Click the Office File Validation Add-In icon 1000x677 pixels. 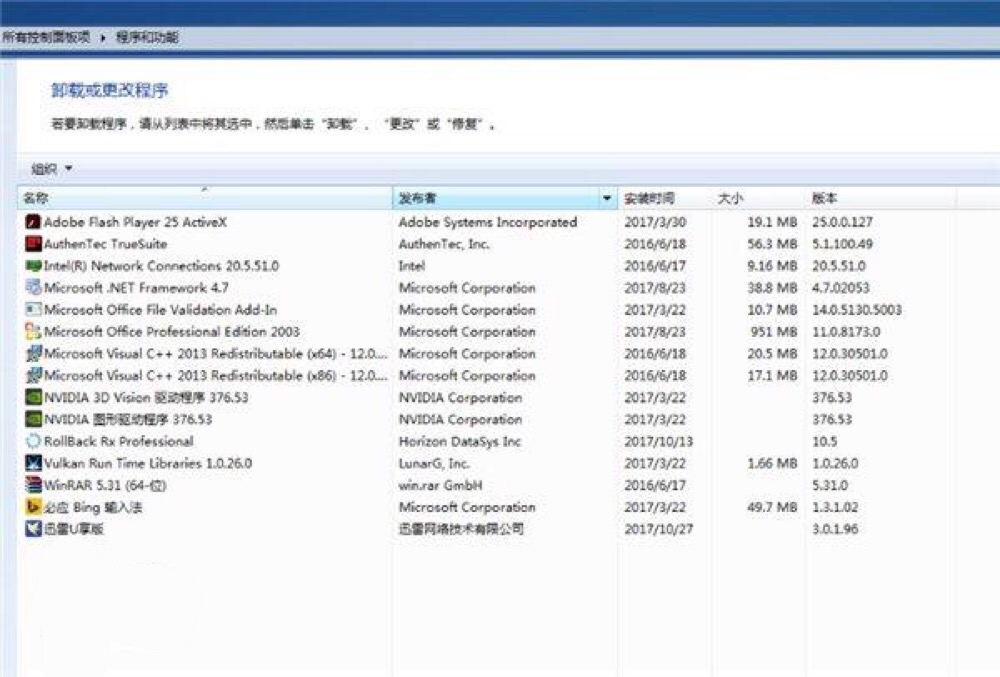[33, 310]
